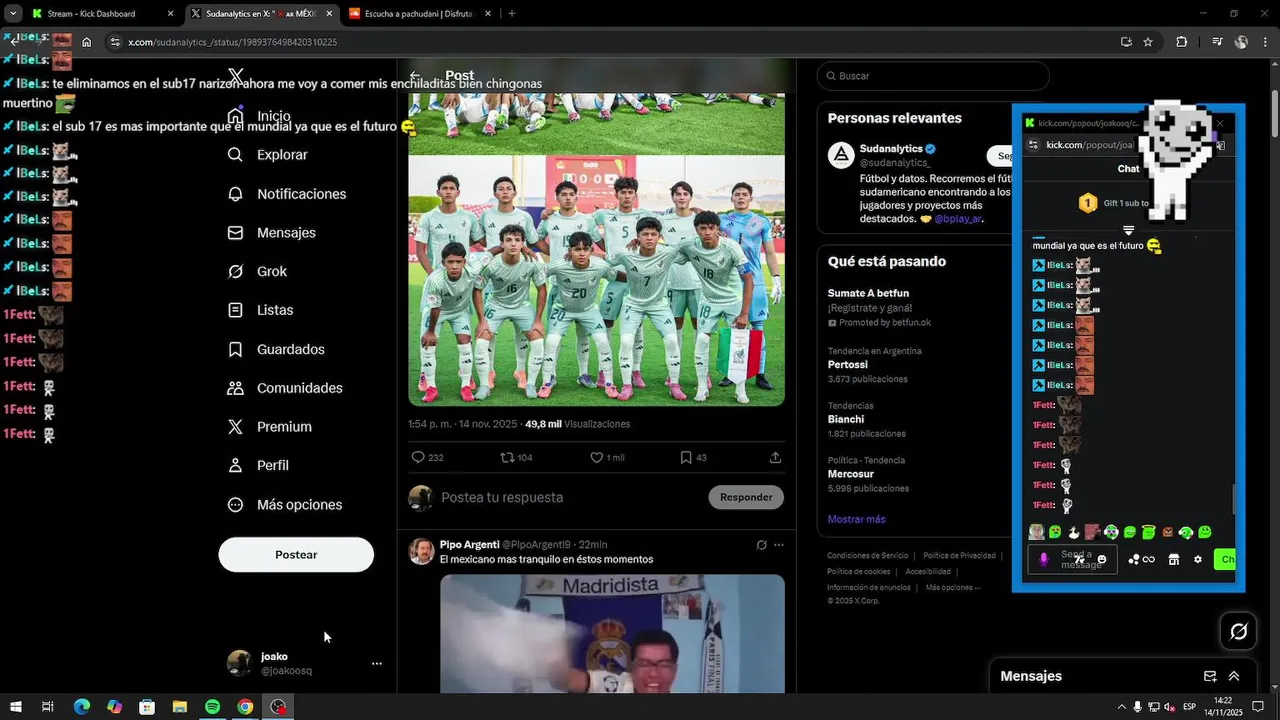Open the browser extensions puzzle icon
The image size is (1280, 720).
click(x=1182, y=42)
